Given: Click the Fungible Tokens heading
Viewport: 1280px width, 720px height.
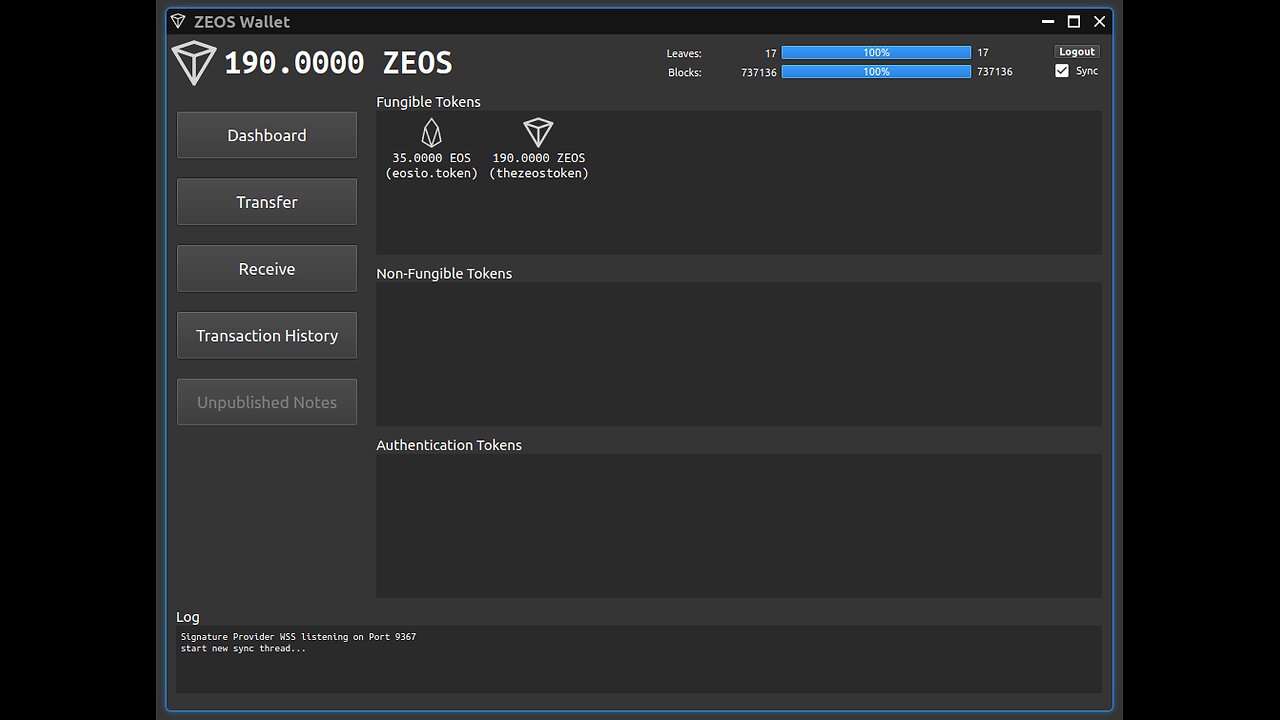Looking at the screenshot, I should pos(428,102).
